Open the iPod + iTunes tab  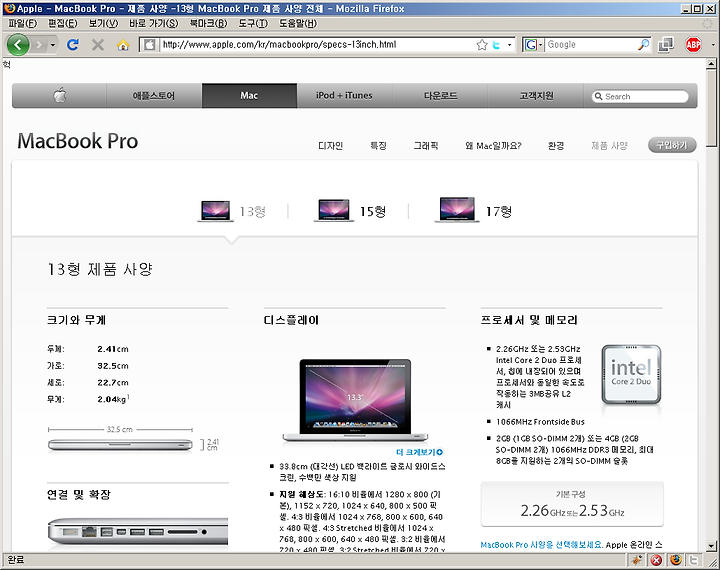344,96
